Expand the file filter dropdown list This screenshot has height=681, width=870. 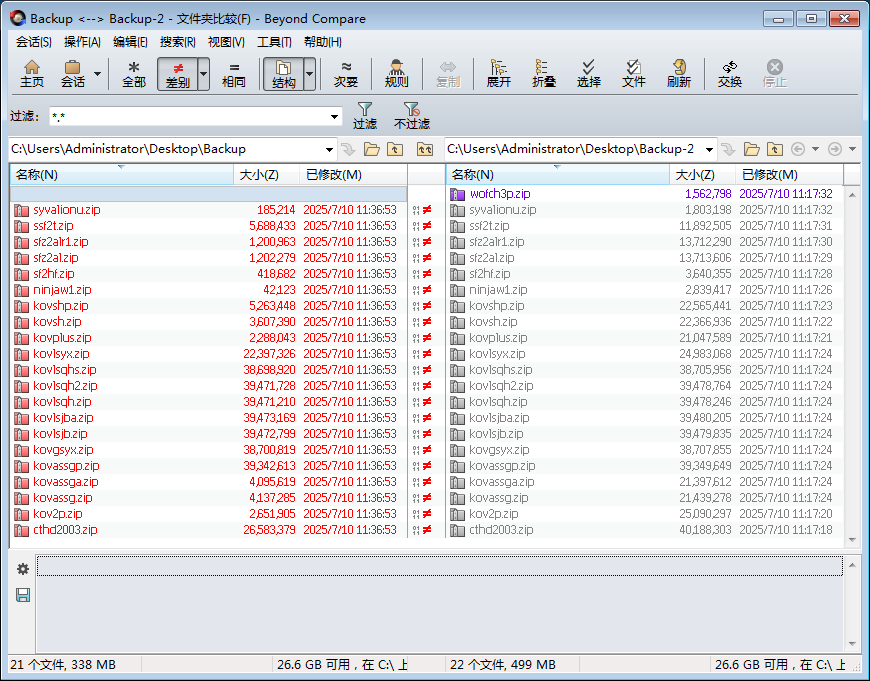[x=334, y=117]
